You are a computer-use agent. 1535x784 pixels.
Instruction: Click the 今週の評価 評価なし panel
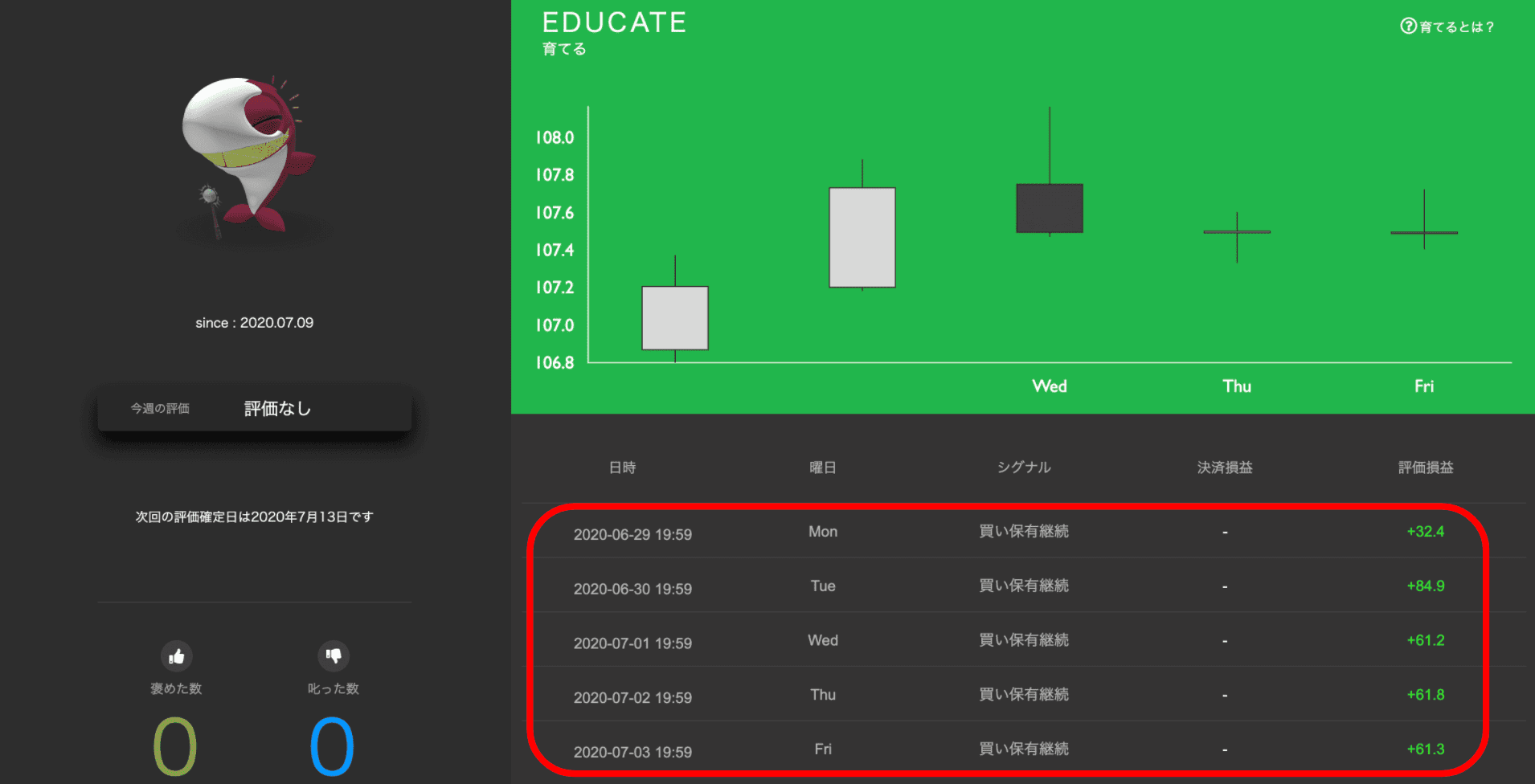tap(255, 408)
